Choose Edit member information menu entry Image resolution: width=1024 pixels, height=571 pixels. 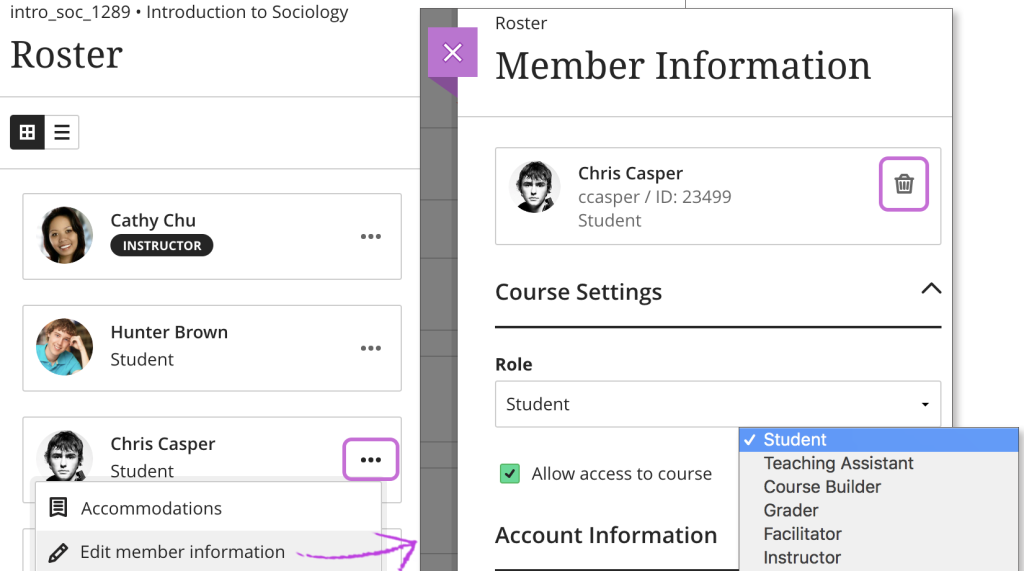[208, 552]
